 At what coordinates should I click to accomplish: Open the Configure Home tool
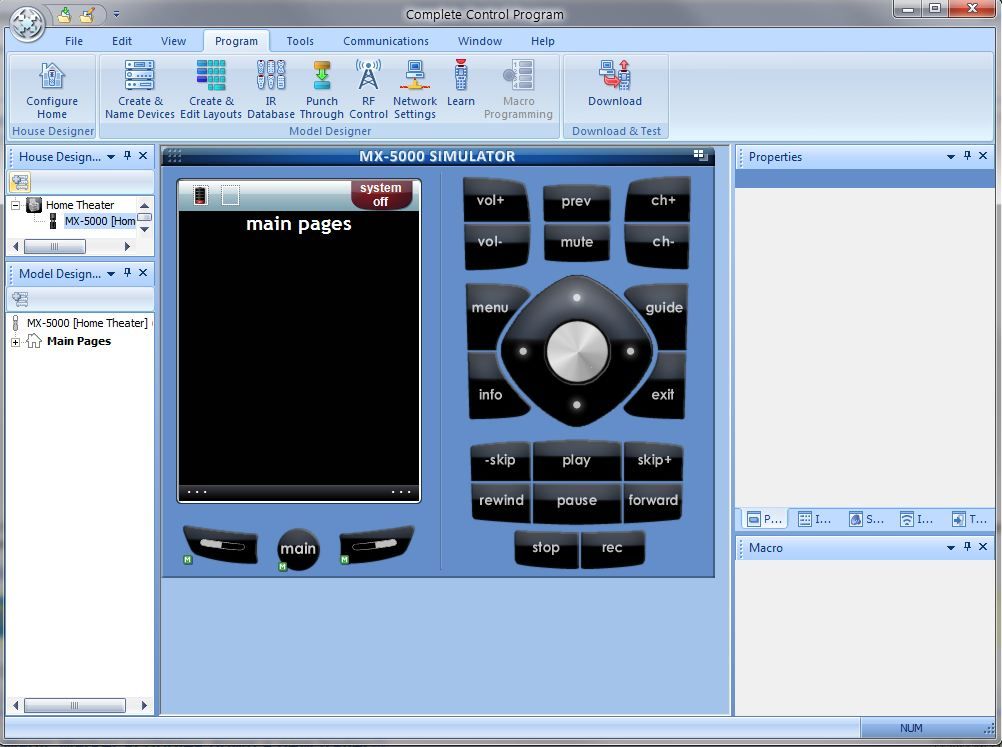52,90
